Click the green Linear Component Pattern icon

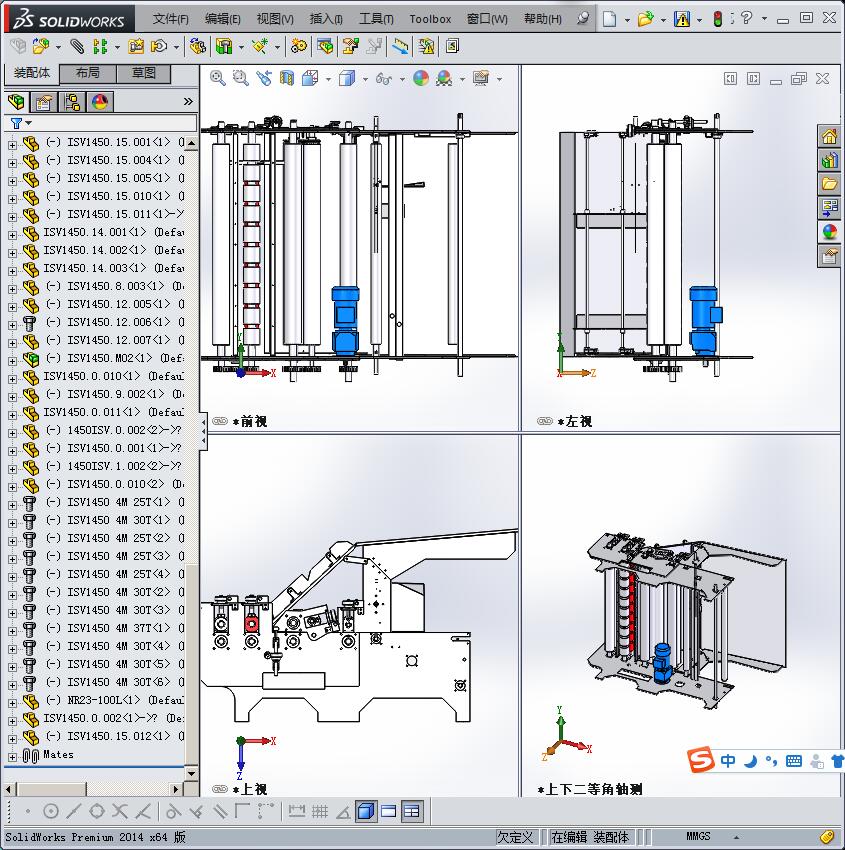100,47
